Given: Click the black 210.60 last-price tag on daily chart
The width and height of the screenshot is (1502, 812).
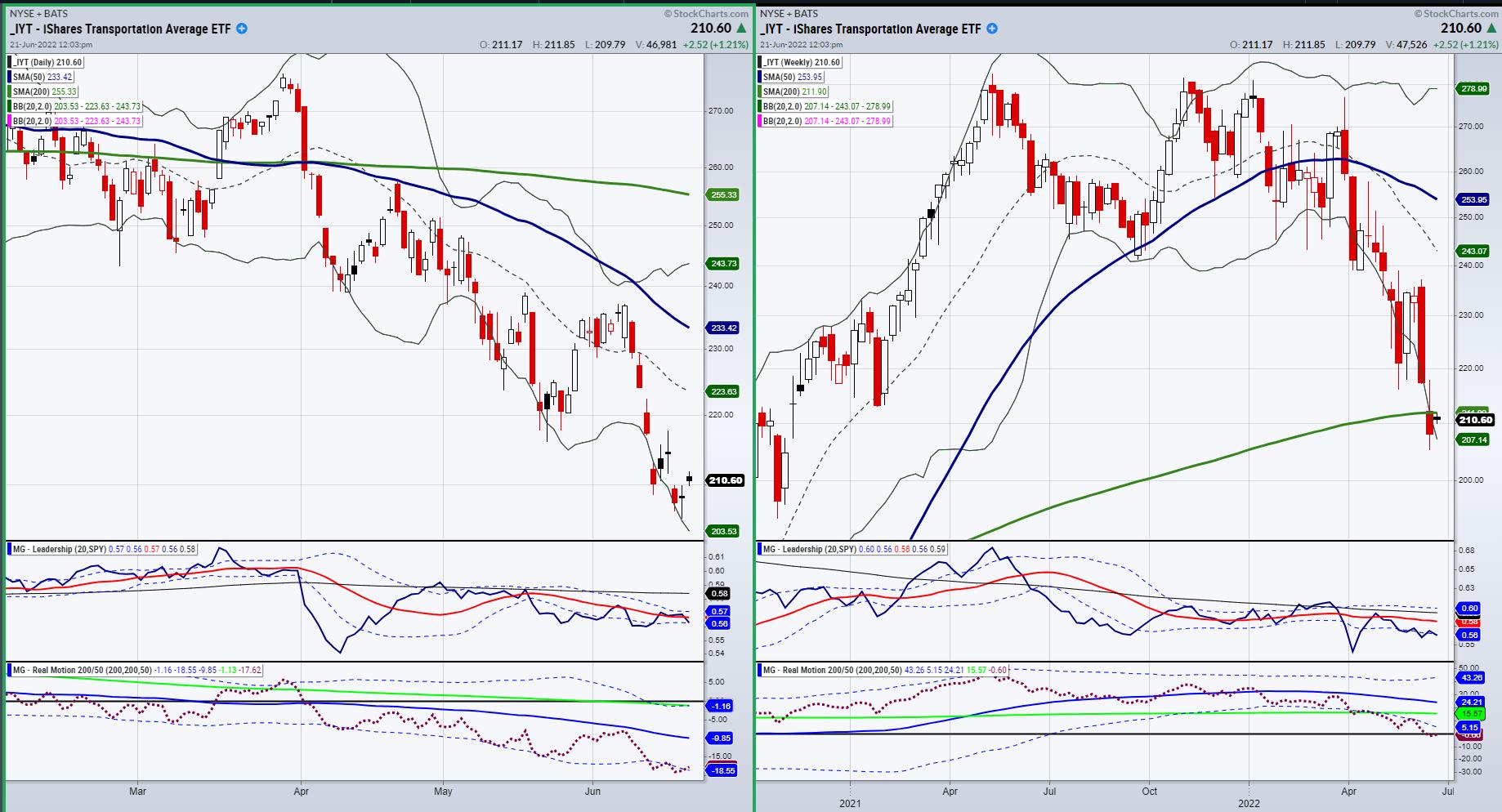Looking at the screenshot, I should [725, 480].
